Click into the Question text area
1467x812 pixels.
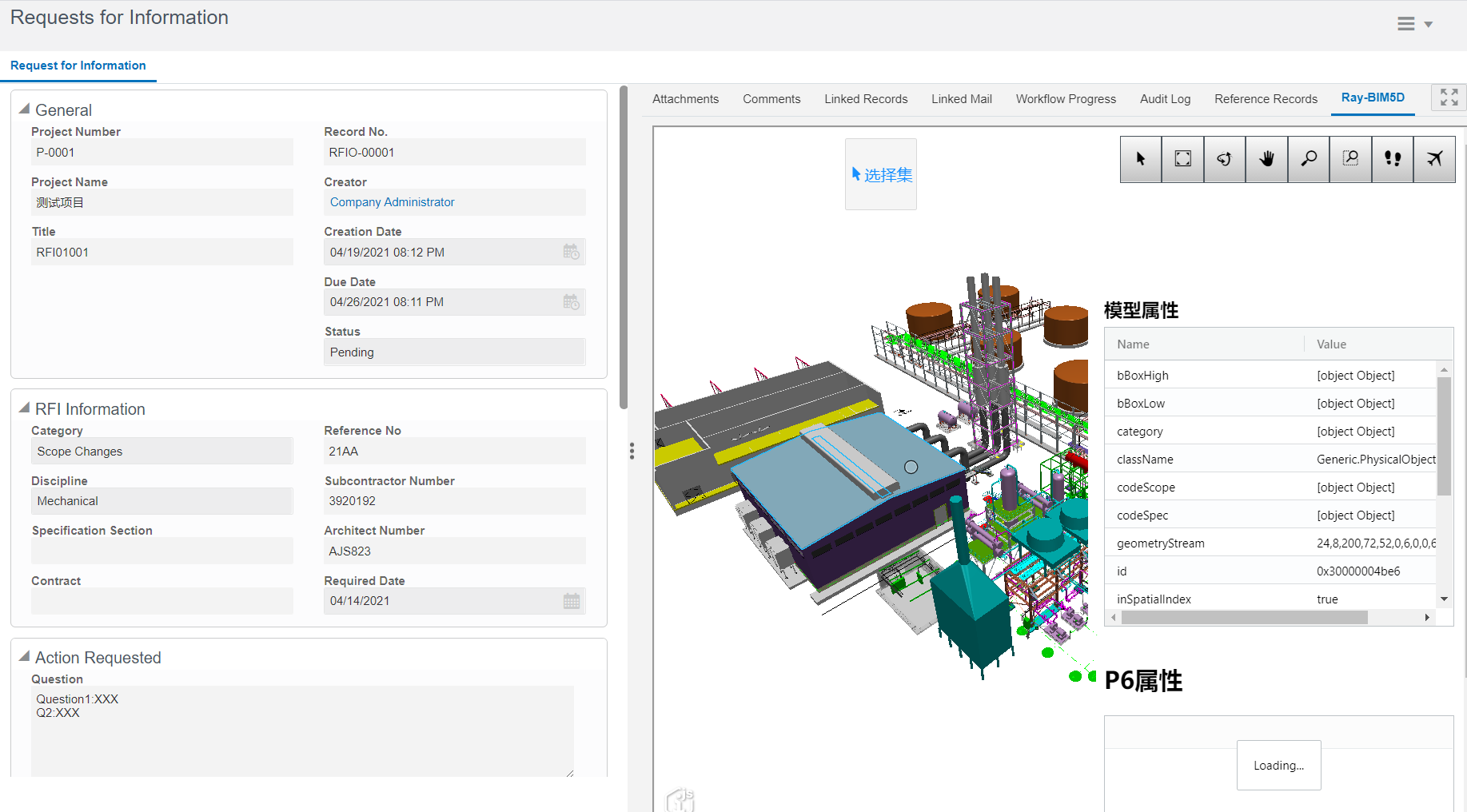(302, 730)
